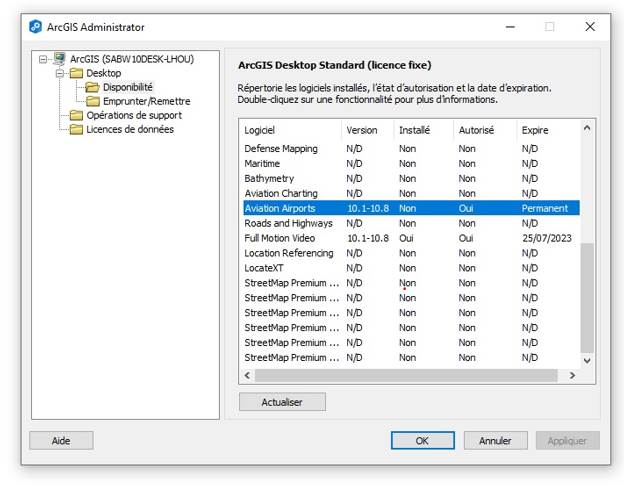Sort by the Logiciel column header
Image resolution: width=624 pixels, height=485 pixels.
click(x=291, y=130)
